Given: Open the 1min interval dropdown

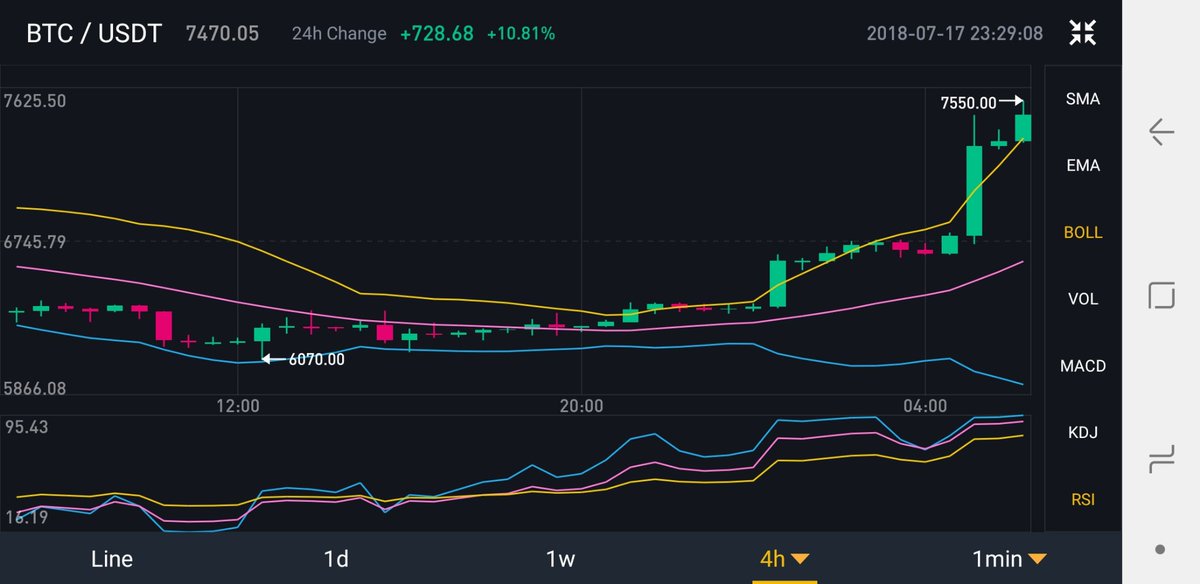Looking at the screenshot, I should pos(1009,559).
